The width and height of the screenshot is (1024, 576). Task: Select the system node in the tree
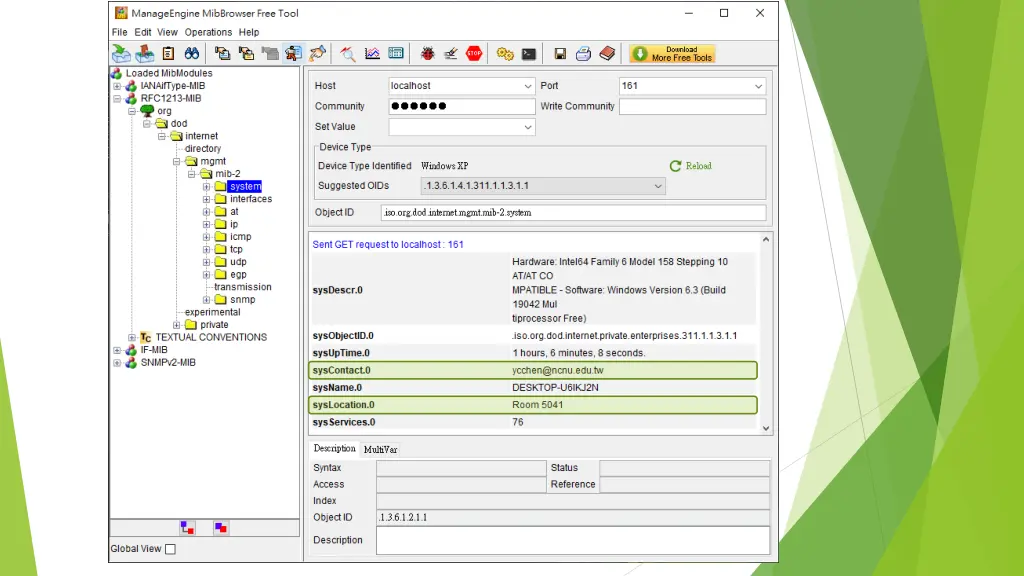(246, 187)
